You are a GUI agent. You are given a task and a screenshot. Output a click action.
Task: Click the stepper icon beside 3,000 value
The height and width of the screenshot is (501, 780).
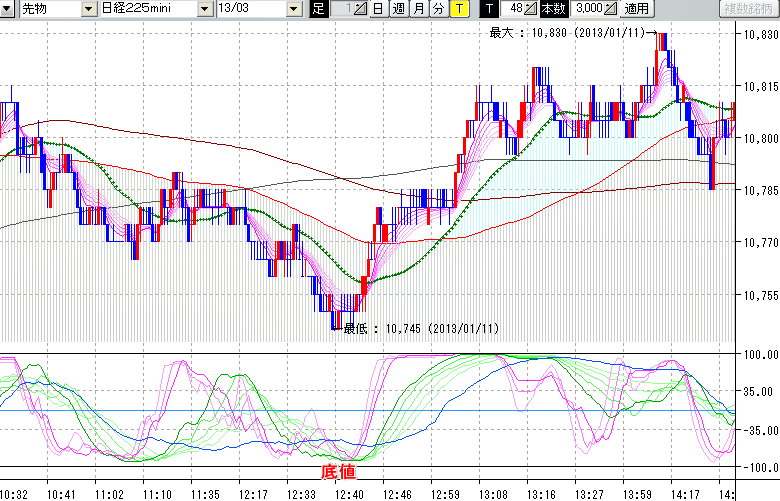[610, 9]
